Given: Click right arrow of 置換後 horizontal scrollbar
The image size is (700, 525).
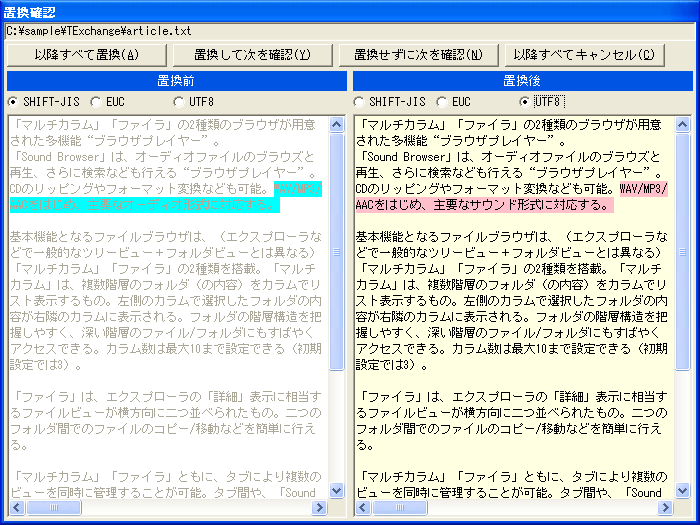Looking at the screenshot, I should click(x=665, y=508).
